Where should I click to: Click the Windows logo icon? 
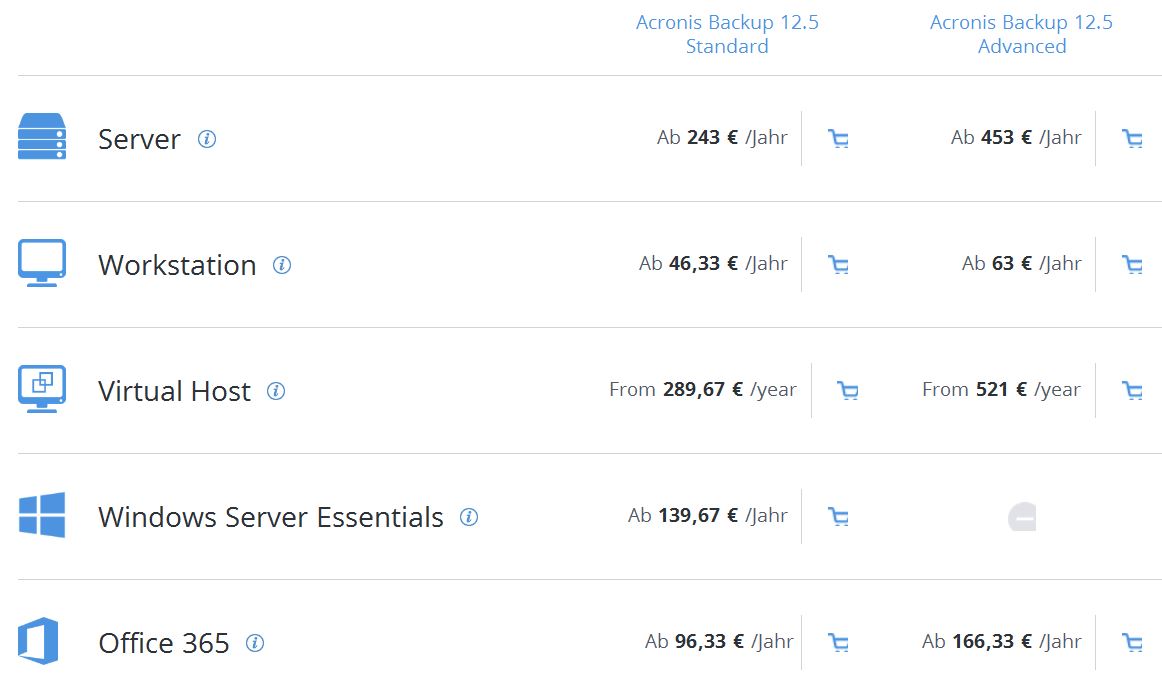pyautogui.click(x=42, y=514)
